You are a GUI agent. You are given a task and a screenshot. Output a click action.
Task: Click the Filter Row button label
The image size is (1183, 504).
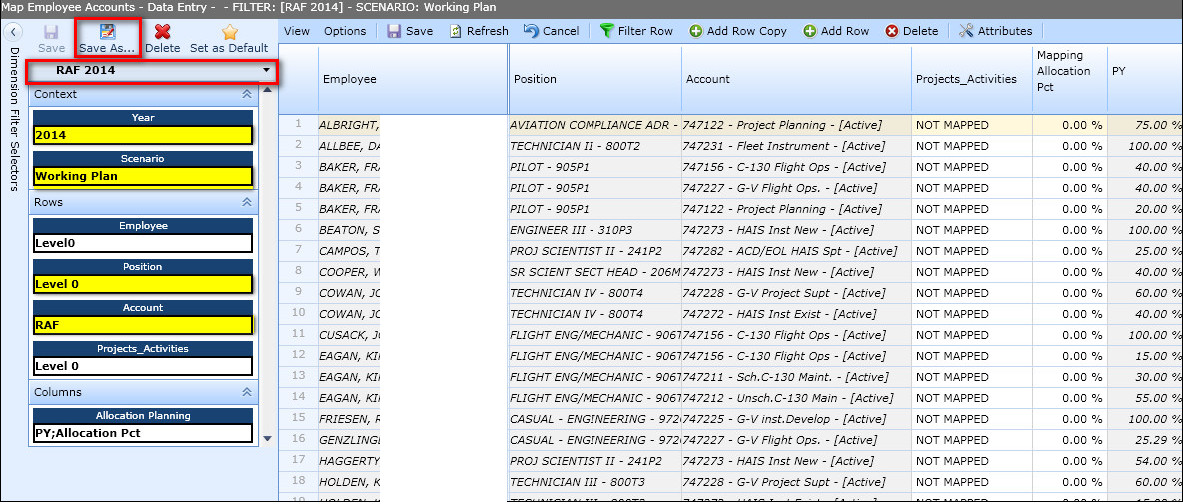coord(645,31)
